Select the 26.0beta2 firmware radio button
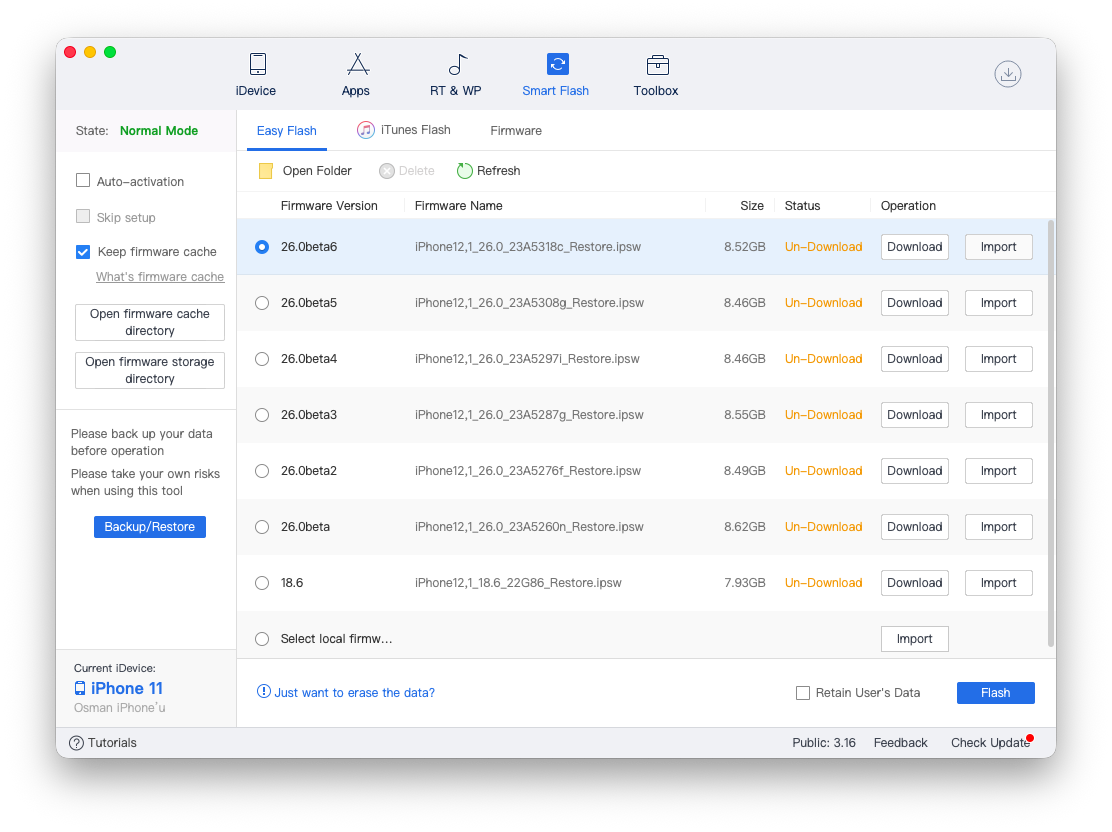Image resolution: width=1112 pixels, height=832 pixels. (262, 471)
